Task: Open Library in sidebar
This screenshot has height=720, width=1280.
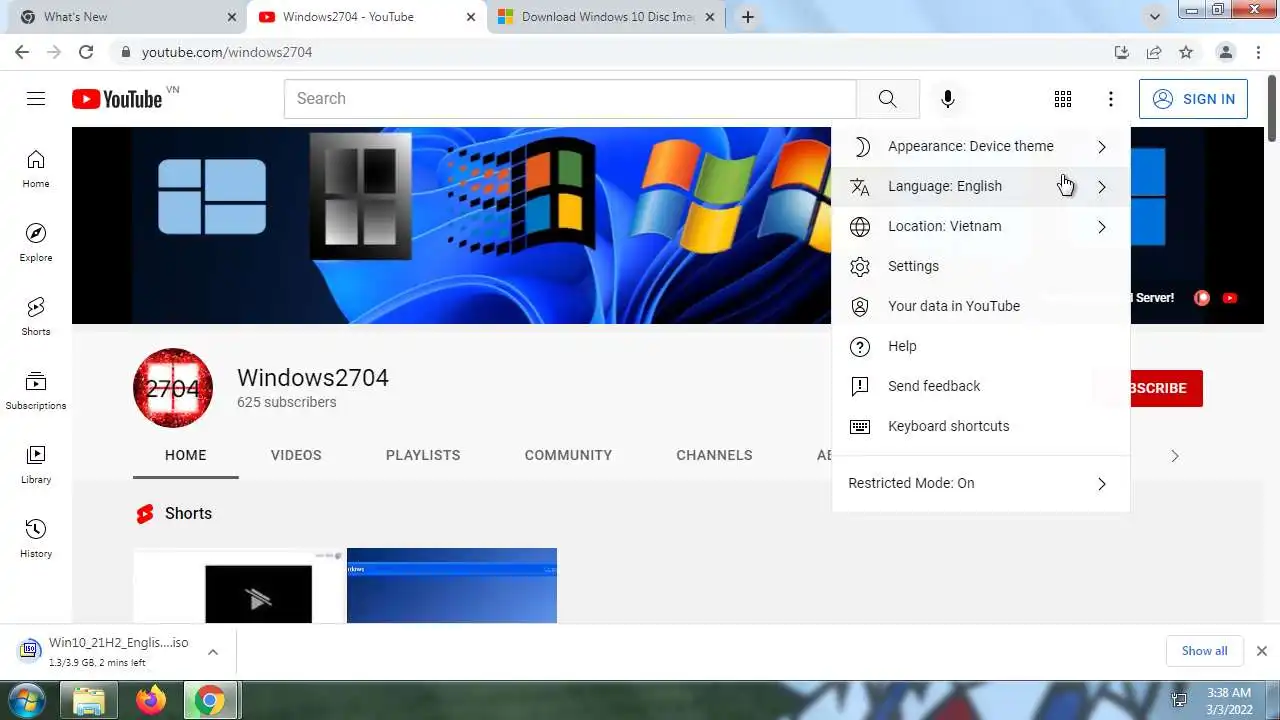Action: [x=36, y=465]
